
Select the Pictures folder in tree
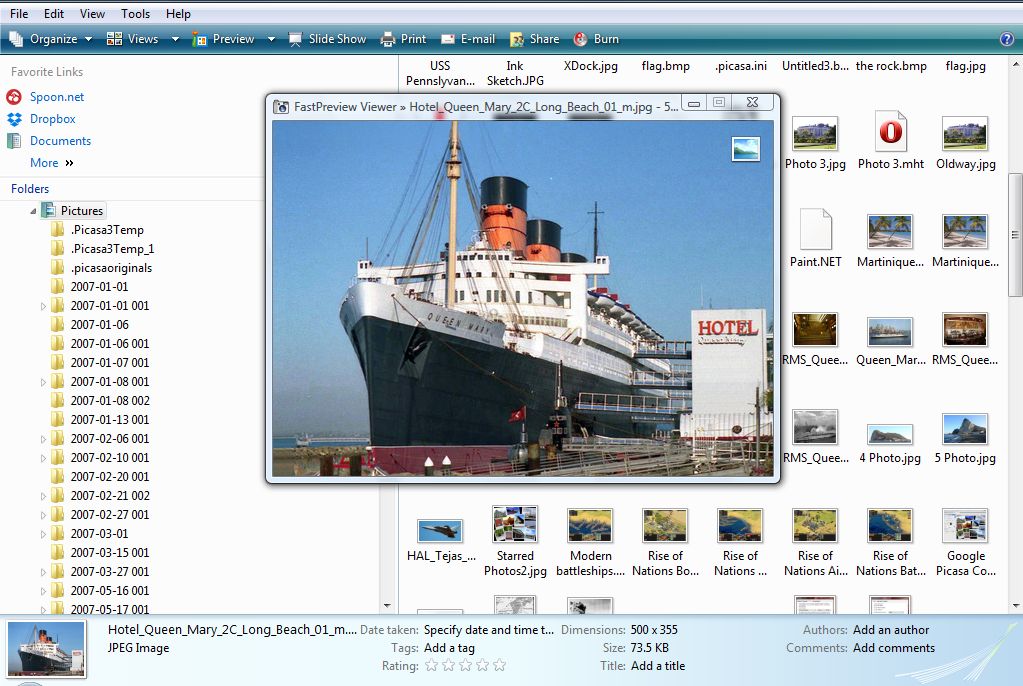pos(82,211)
